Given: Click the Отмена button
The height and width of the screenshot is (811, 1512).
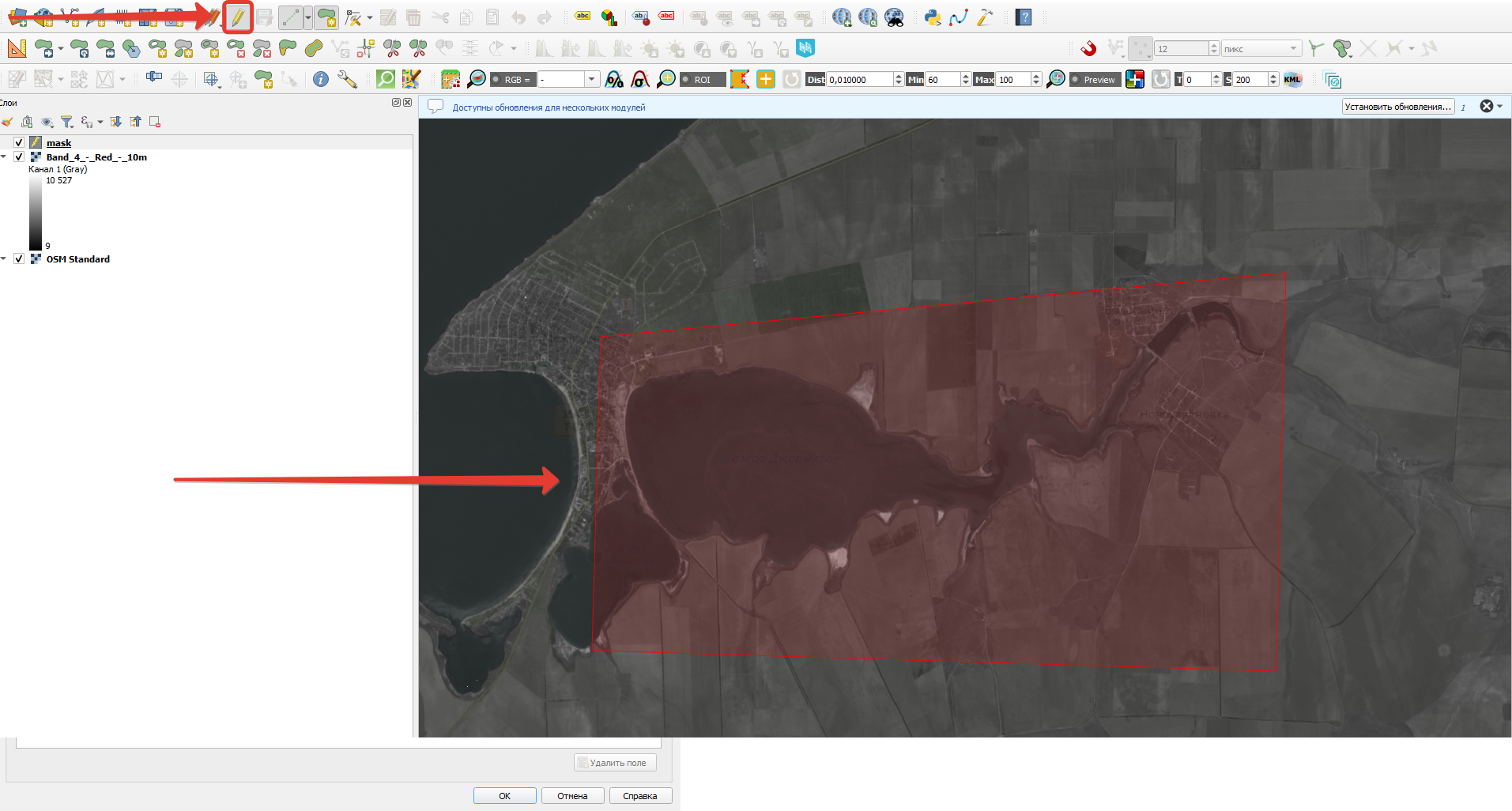Looking at the screenshot, I should click(572, 795).
